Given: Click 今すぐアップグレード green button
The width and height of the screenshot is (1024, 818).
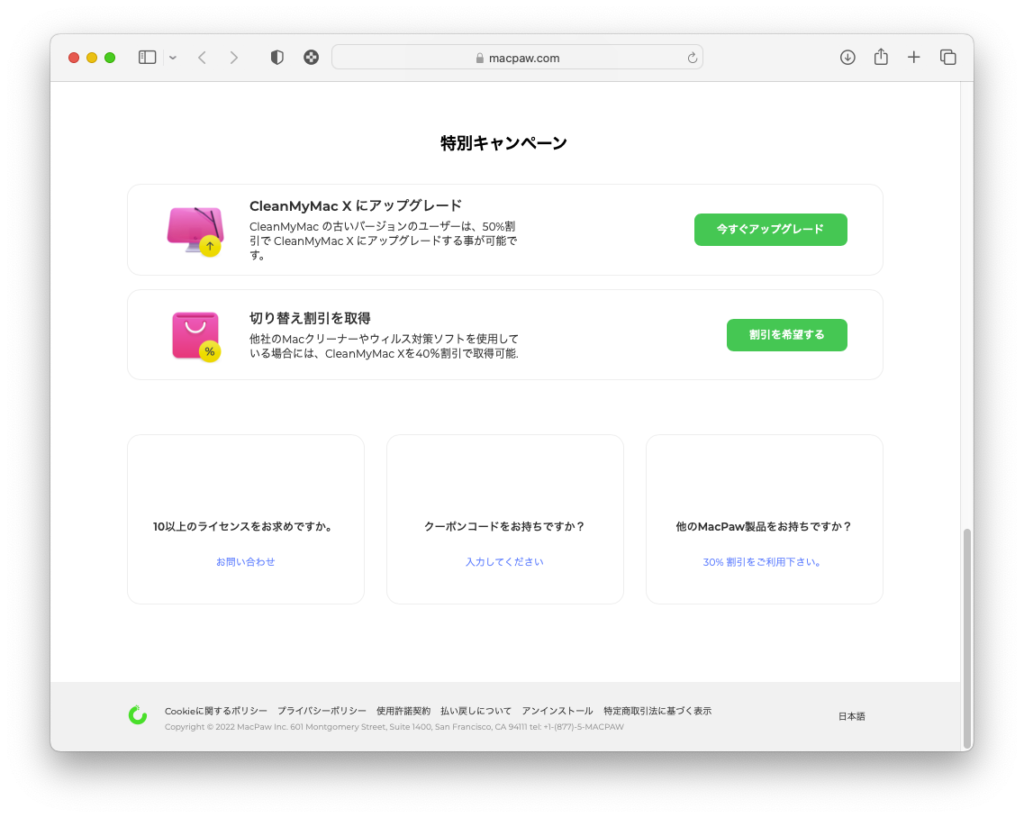Looking at the screenshot, I should point(771,229).
